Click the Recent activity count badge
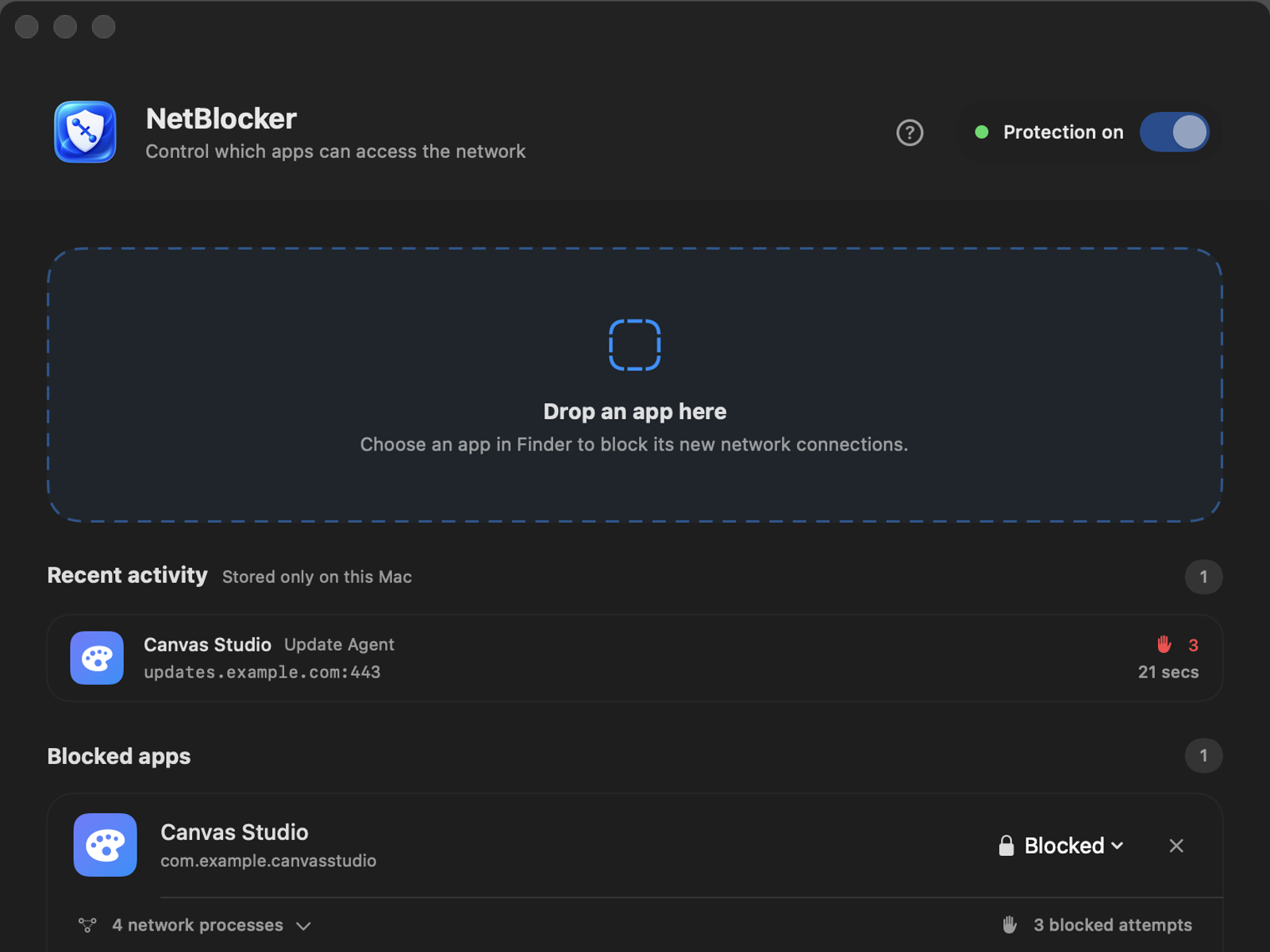 point(1203,577)
